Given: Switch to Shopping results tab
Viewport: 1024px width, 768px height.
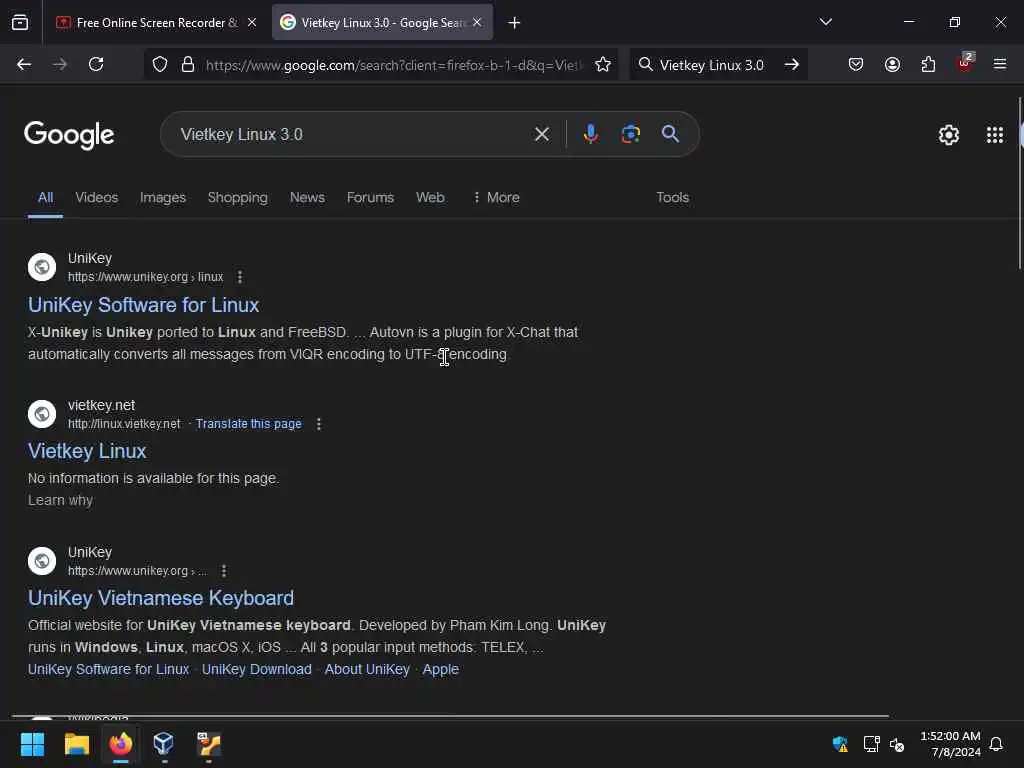Looking at the screenshot, I should (238, 197).
